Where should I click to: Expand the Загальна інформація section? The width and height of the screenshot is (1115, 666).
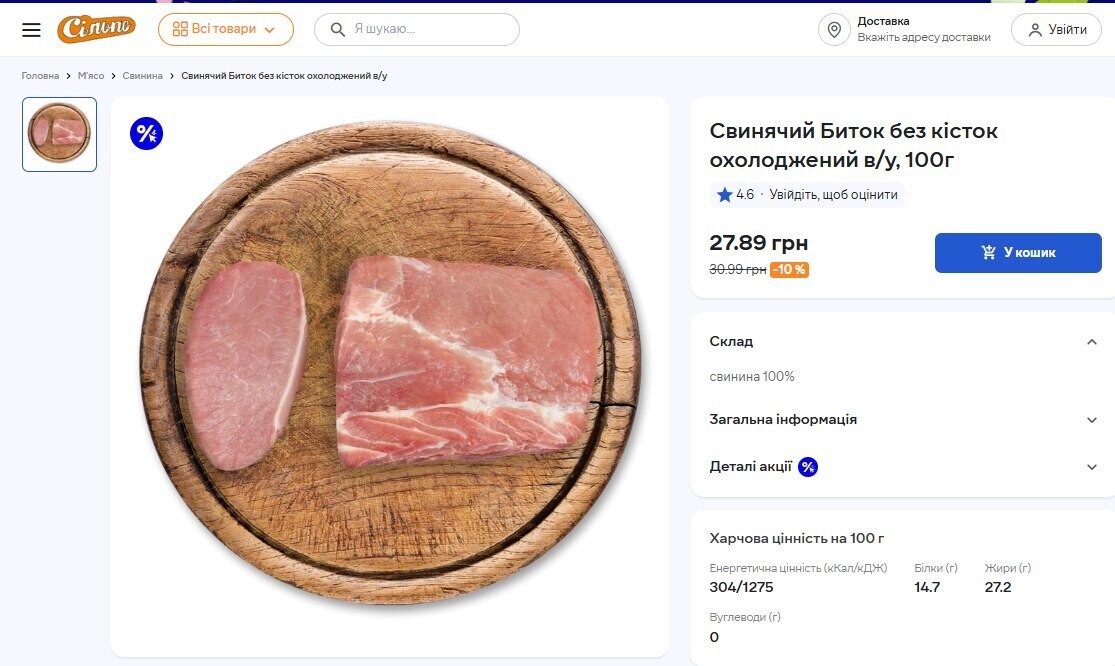[x=1092, y=420]
